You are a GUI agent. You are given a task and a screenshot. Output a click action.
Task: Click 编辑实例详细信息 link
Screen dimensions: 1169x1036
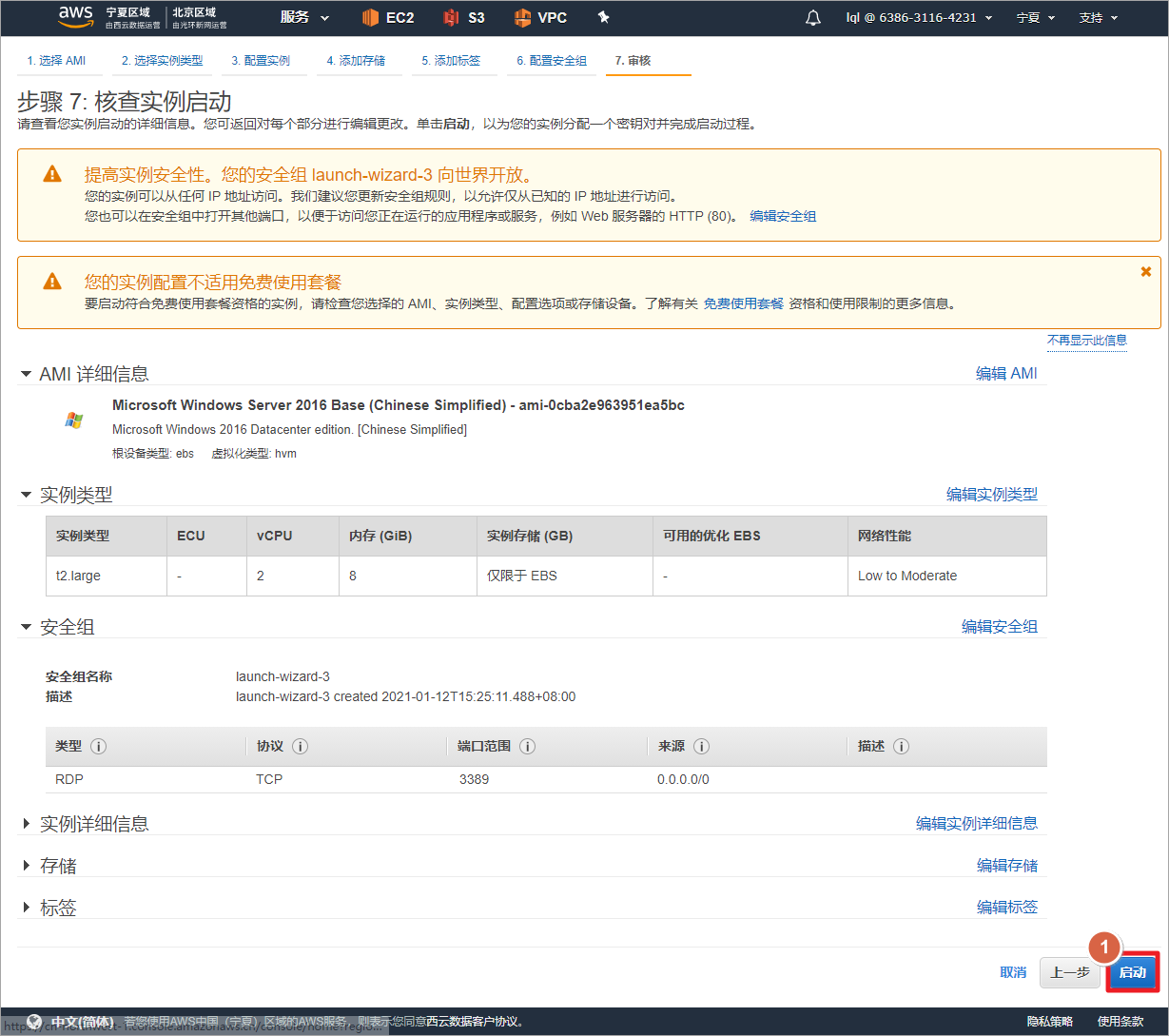pyautogui.click(x=977, y=824)
